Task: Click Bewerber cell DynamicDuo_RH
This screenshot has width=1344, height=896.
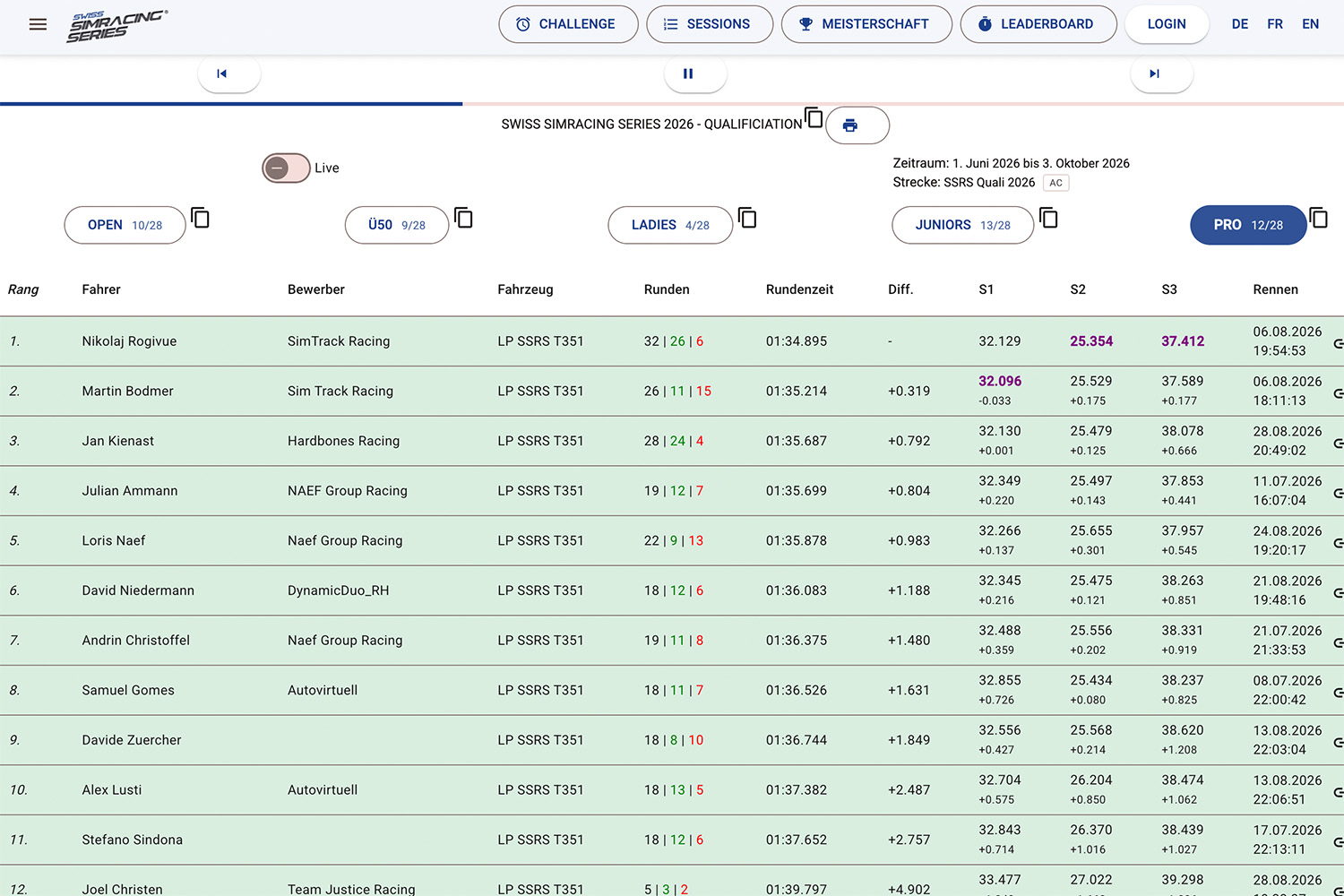Action: [x=339, y=590]
